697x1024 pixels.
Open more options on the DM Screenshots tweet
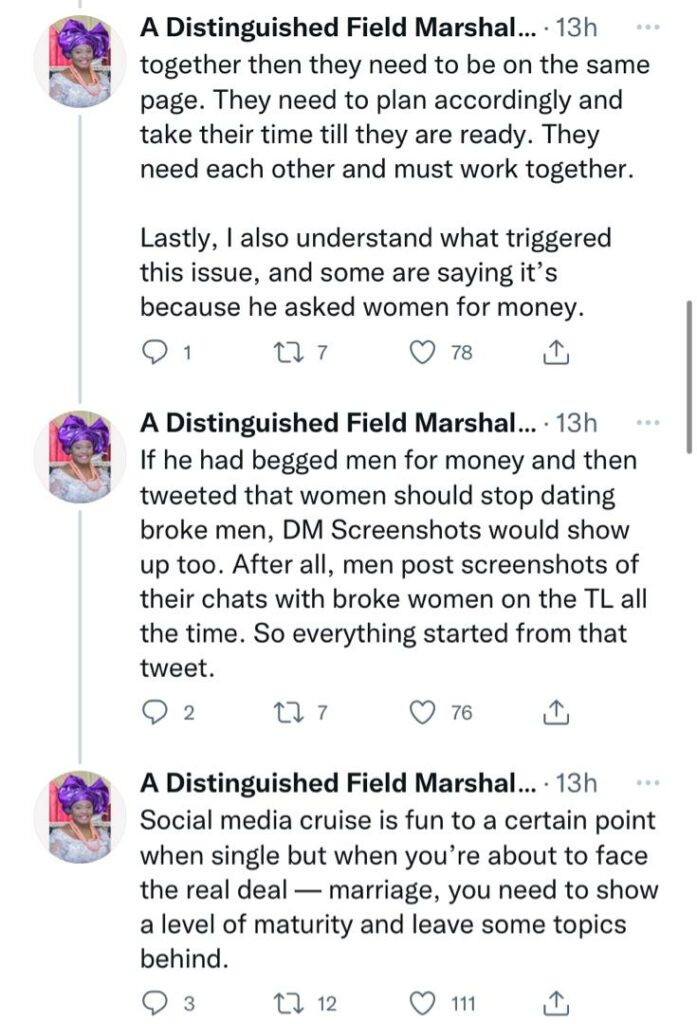coord(647,422)
